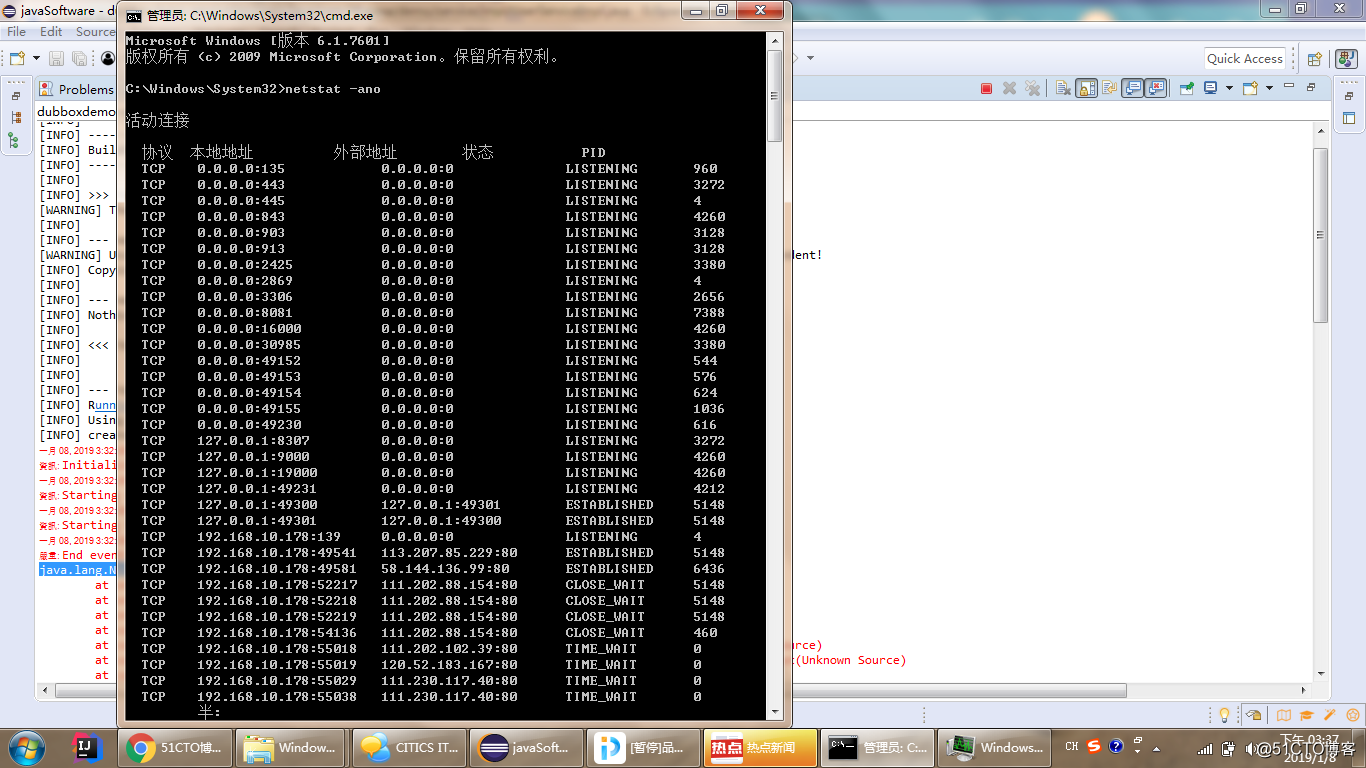Click Open Console icon in Eclipse
Screen dimensions: 1366x768
(1250, 88)
